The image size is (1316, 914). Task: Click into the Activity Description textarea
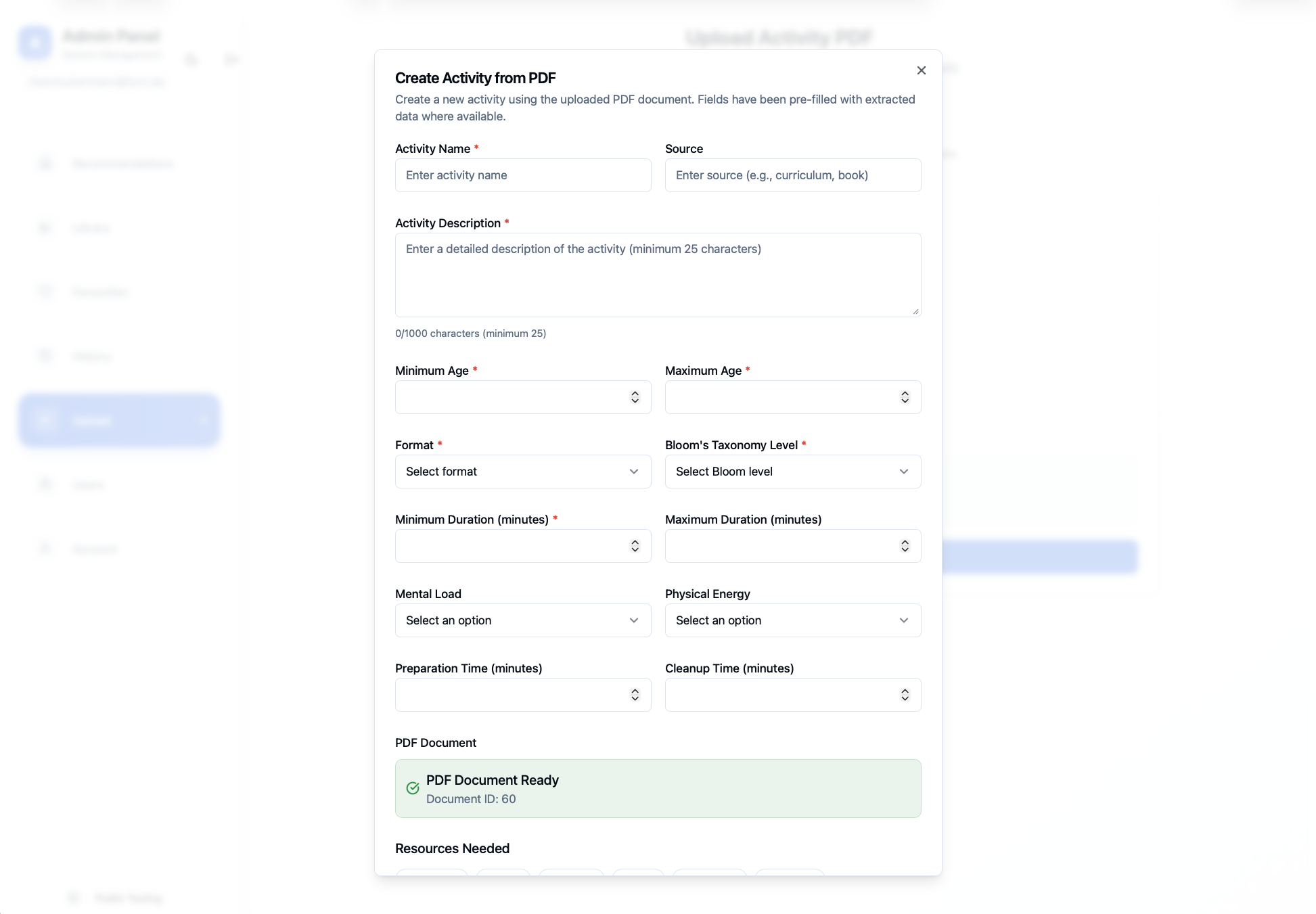pos(658,275)
